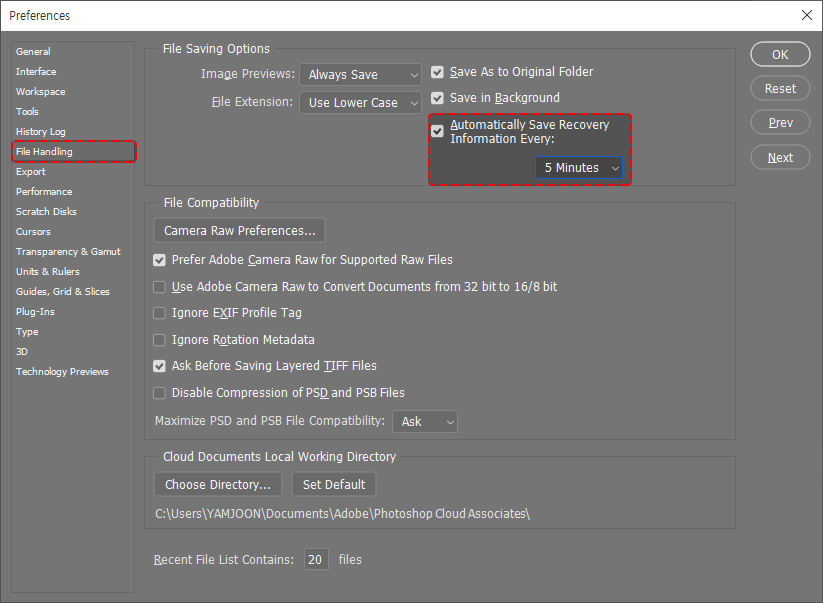
Task: Uncheck Save in Background
Action: point(437,98)
